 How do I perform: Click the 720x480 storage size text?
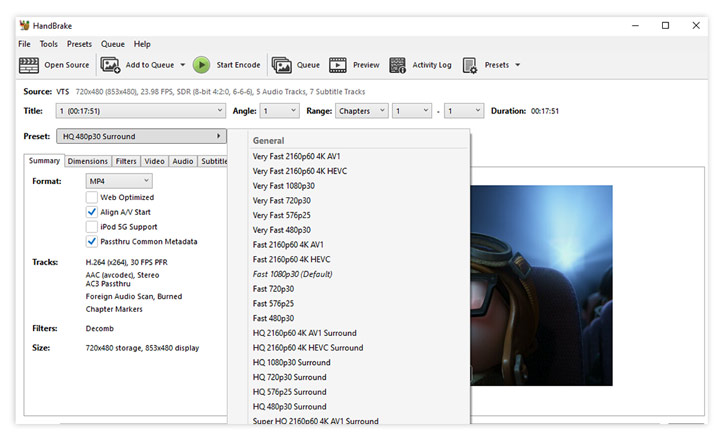coord(142,348)
